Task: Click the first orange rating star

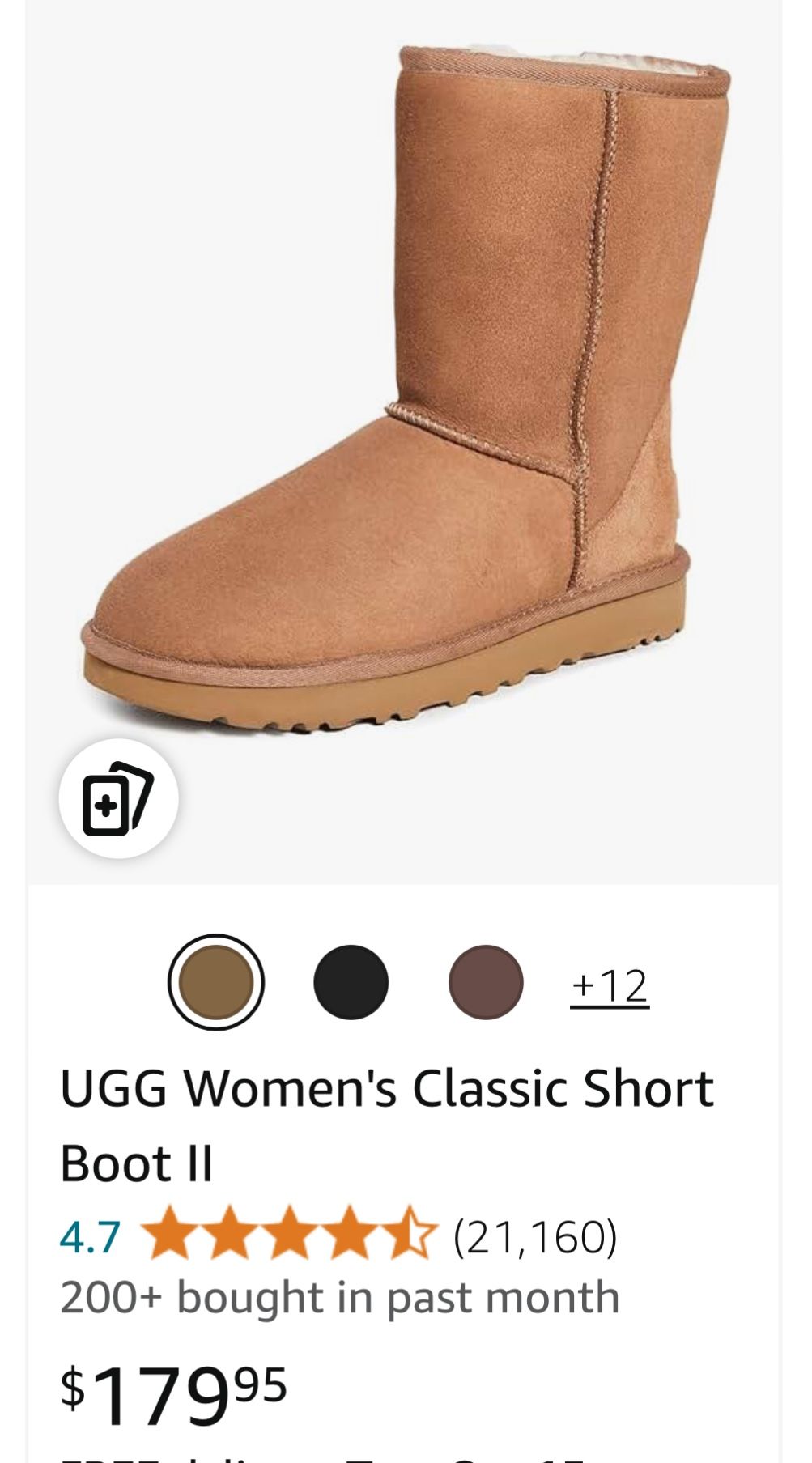Action: tap(170, 1233)
